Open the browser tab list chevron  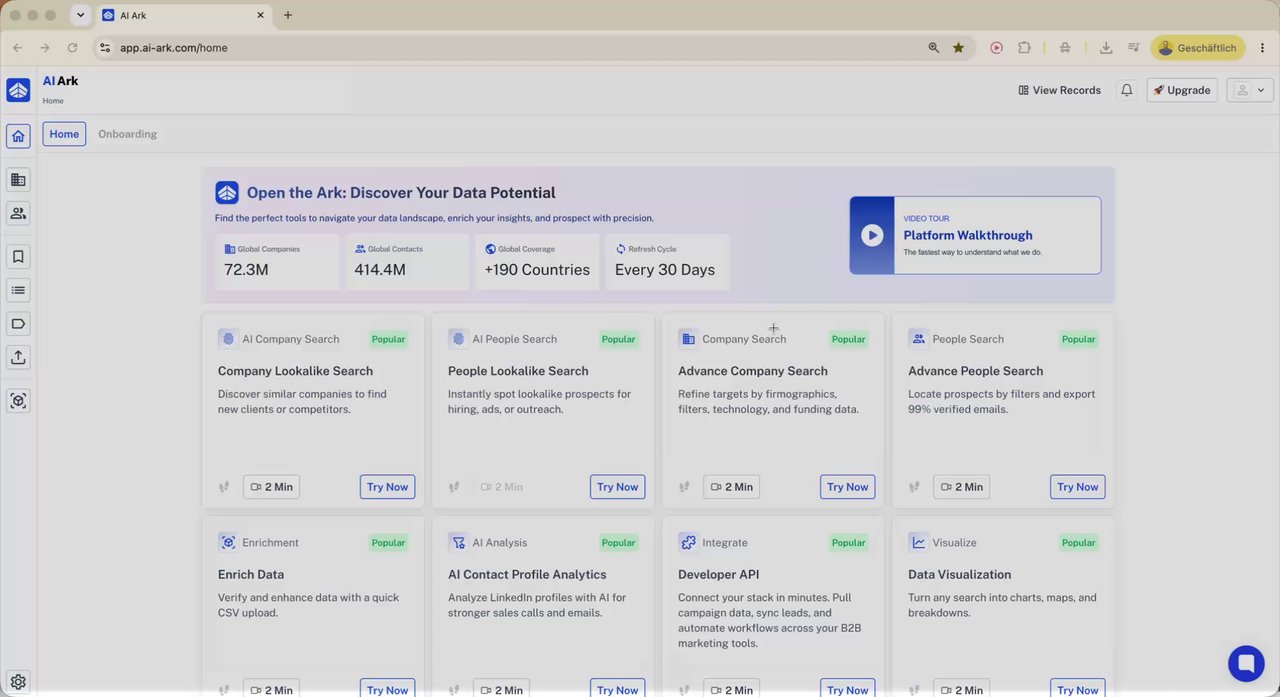[x=81, y=15]
